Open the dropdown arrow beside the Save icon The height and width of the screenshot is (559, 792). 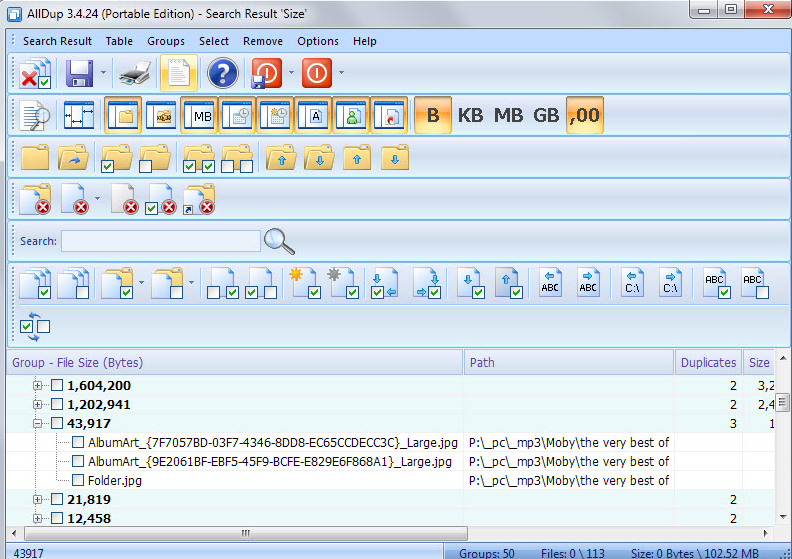[x=103, y=74]
